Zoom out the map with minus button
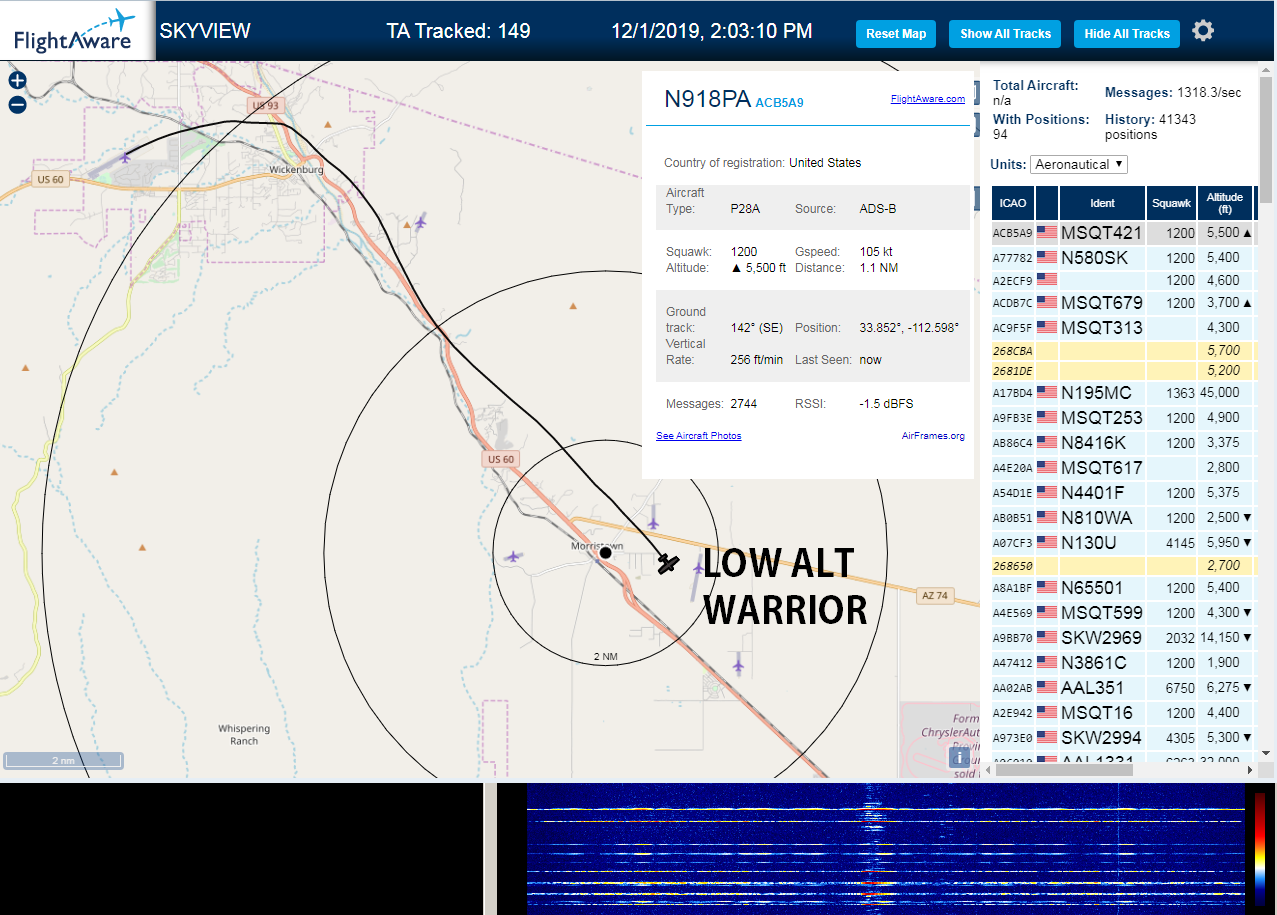Viewport: 1277px width, 915px height. click(17, 105)
